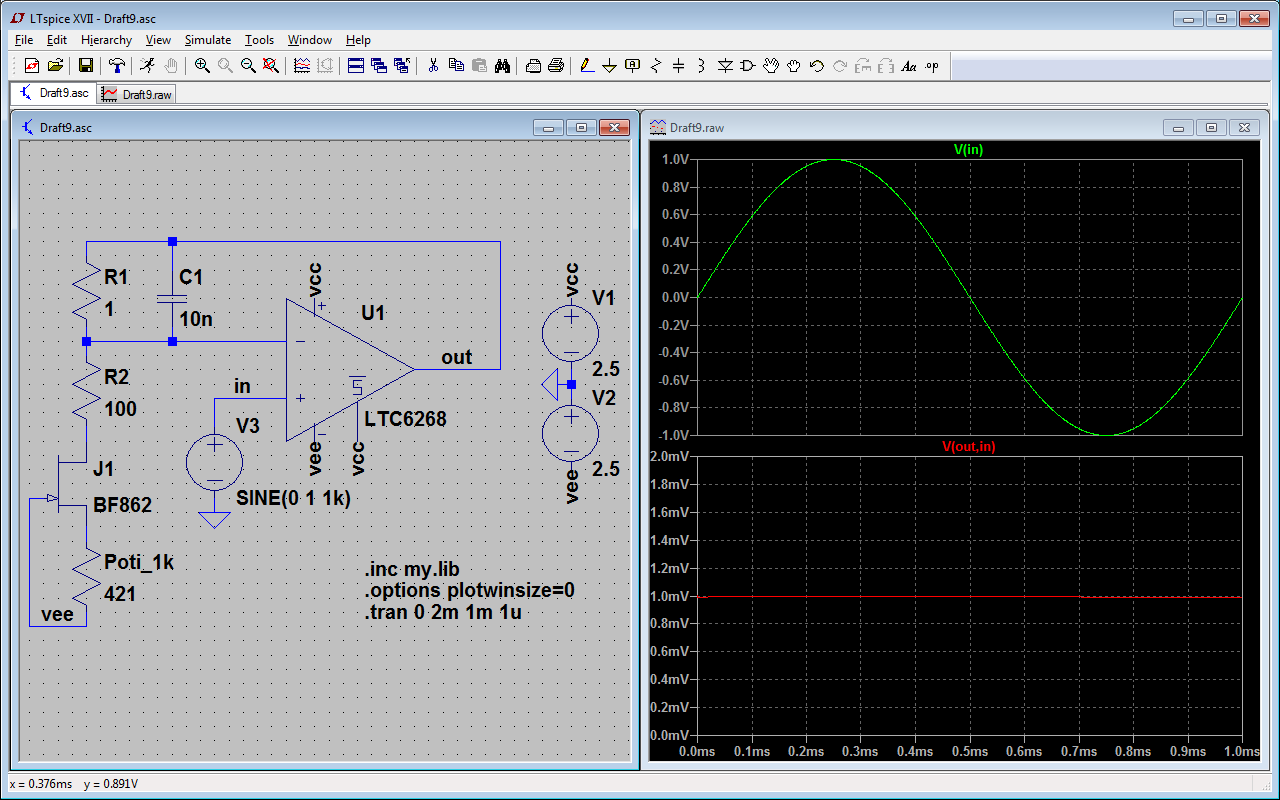
Task: Click the V(in) trace label
Action: [969, 149]
